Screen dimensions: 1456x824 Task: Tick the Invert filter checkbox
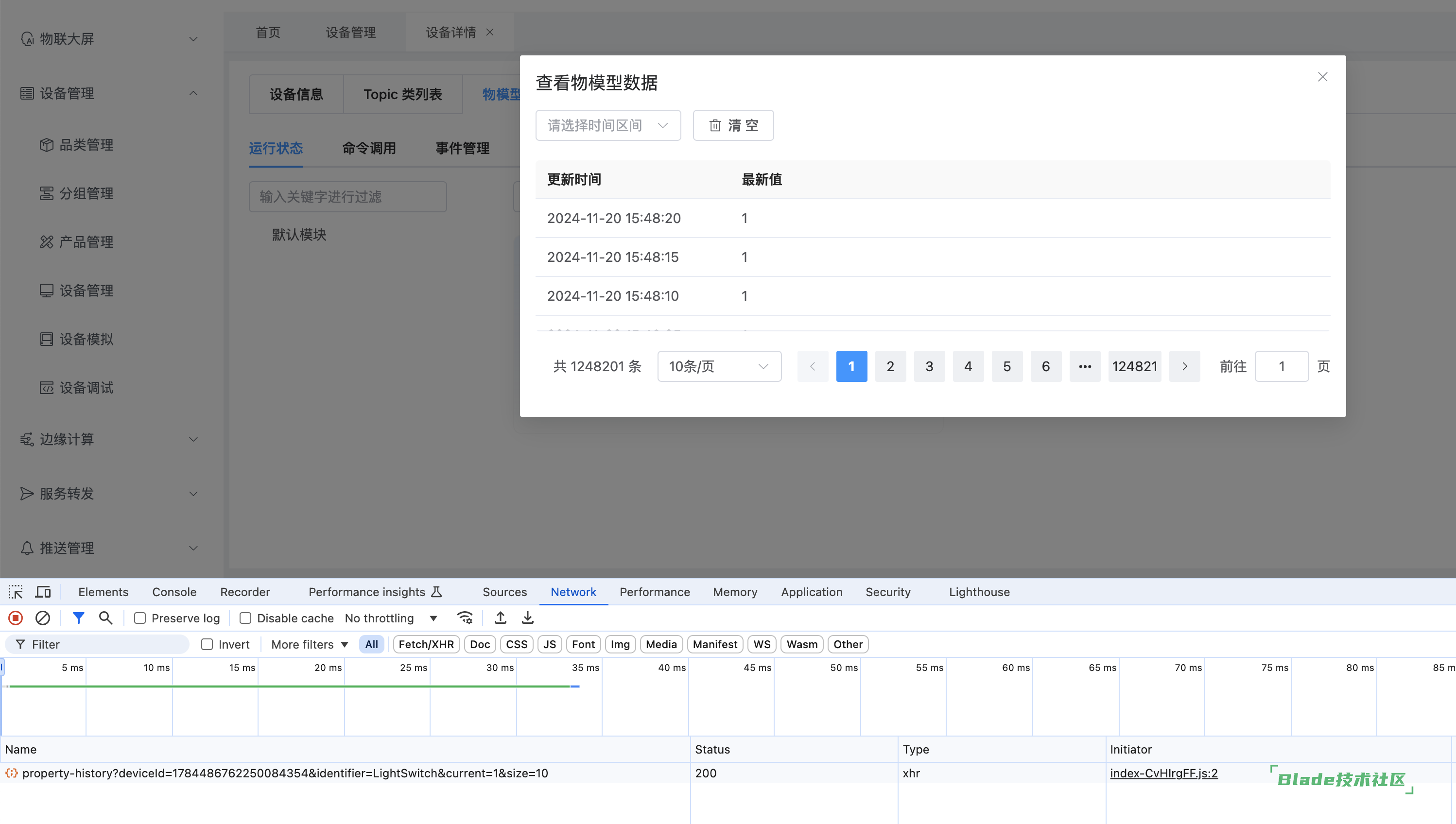click(x=207, y=645)
